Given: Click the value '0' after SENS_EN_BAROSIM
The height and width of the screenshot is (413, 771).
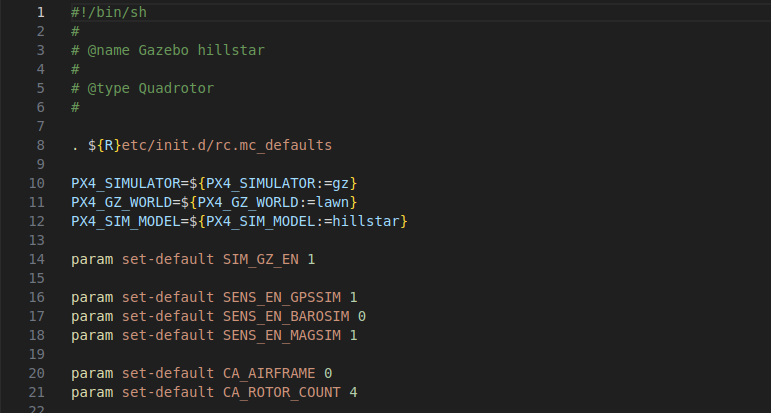Looking at the screenshot, I should 362,316.
